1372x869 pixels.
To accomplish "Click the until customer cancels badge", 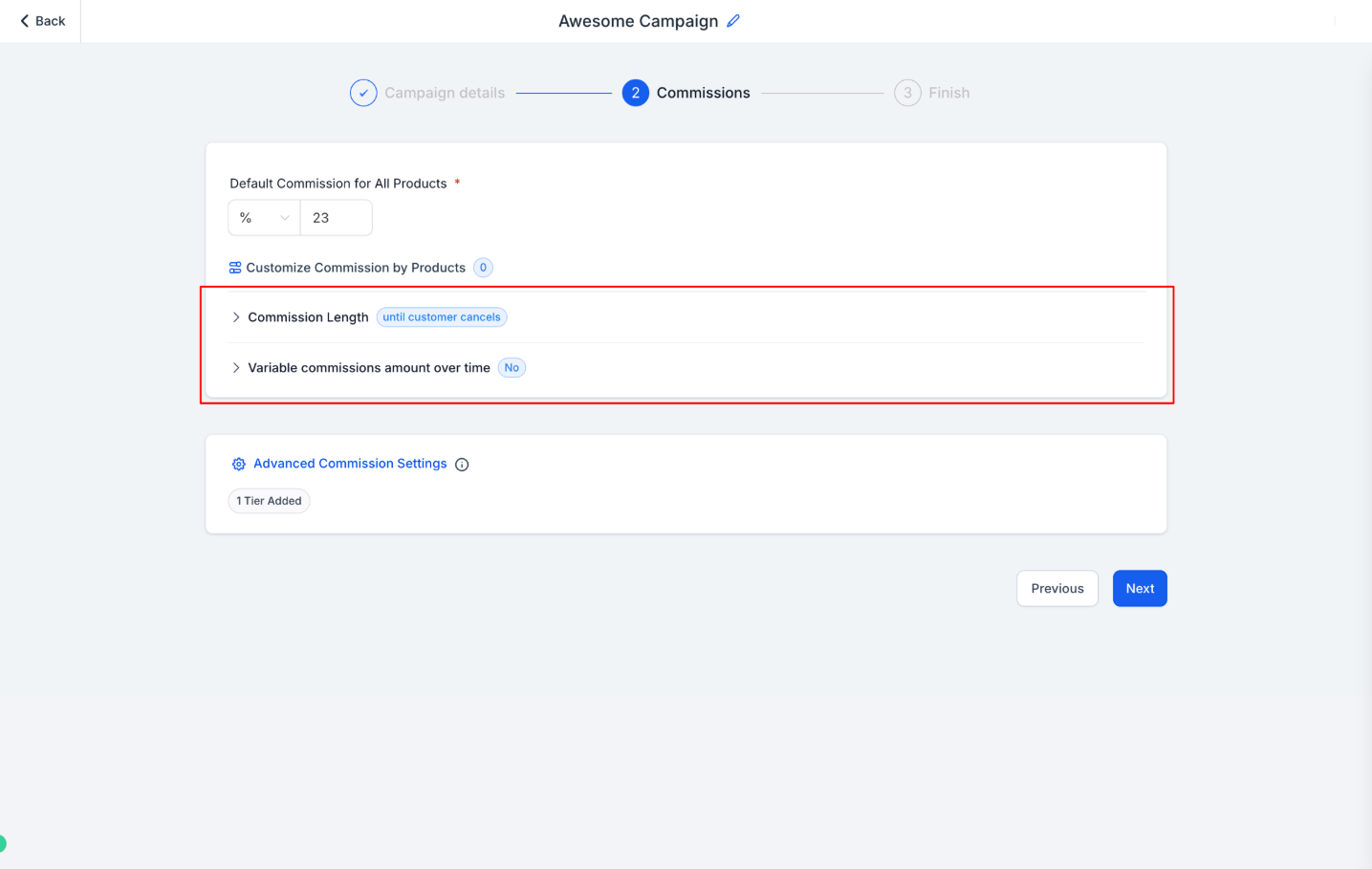I will tap(442, 317).
